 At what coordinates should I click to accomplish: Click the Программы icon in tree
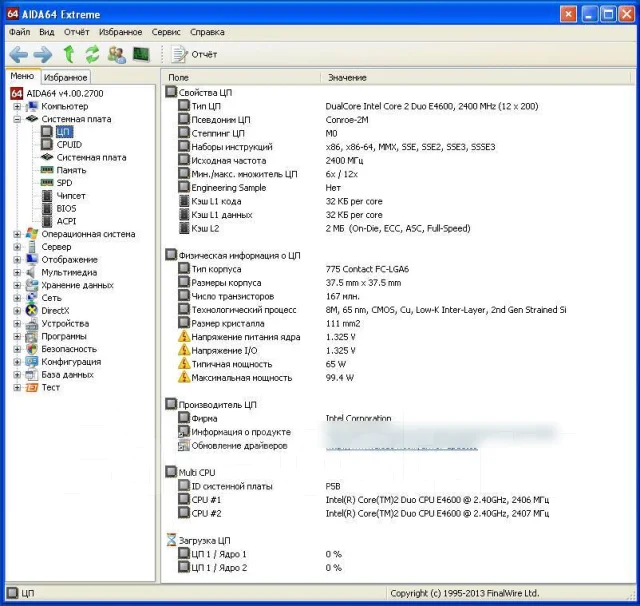tap(31, 336)
